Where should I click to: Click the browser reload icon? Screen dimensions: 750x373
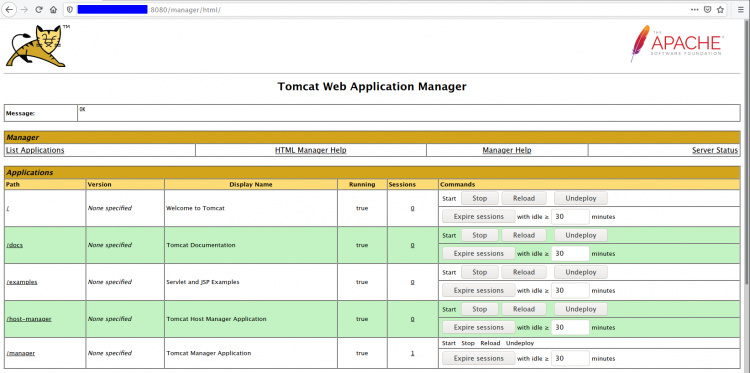pyautogui.click(x=39, y=10)
